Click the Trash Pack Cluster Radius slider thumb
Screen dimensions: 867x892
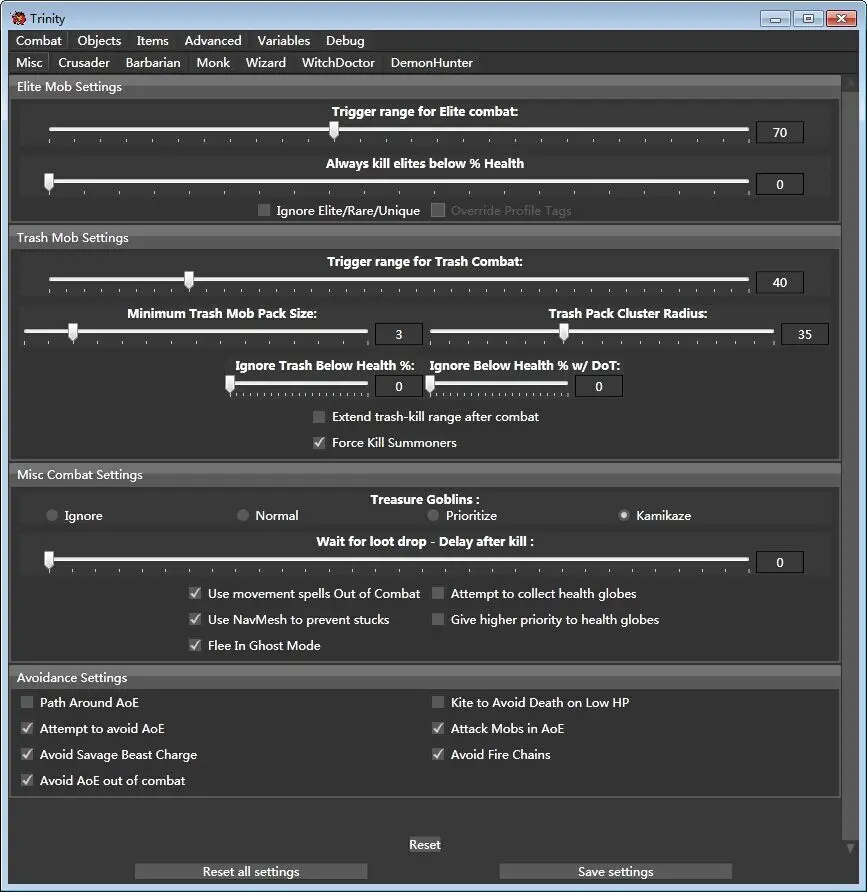(x=564, y=333)
